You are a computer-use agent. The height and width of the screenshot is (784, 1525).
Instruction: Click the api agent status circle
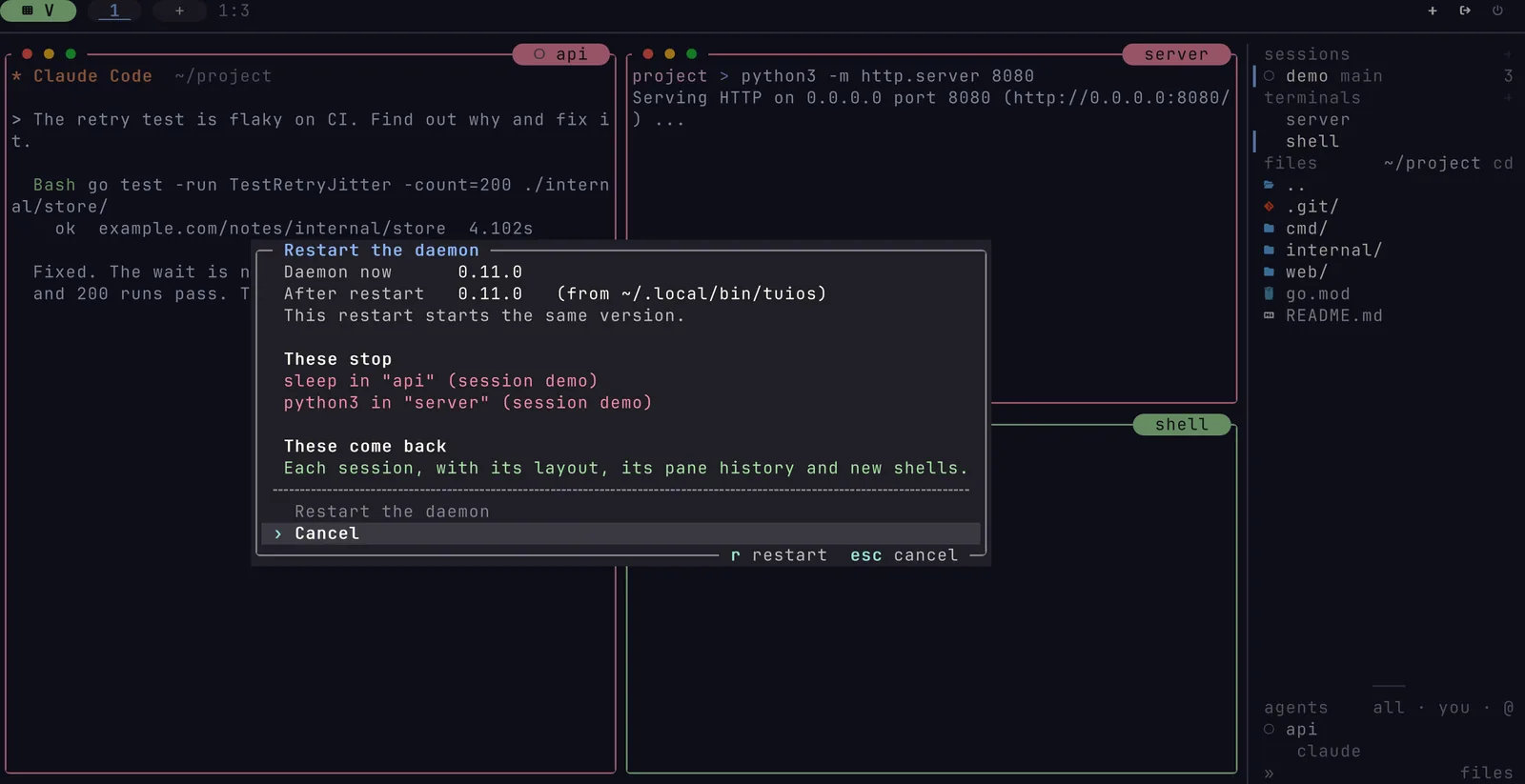tap(1269, 730)
